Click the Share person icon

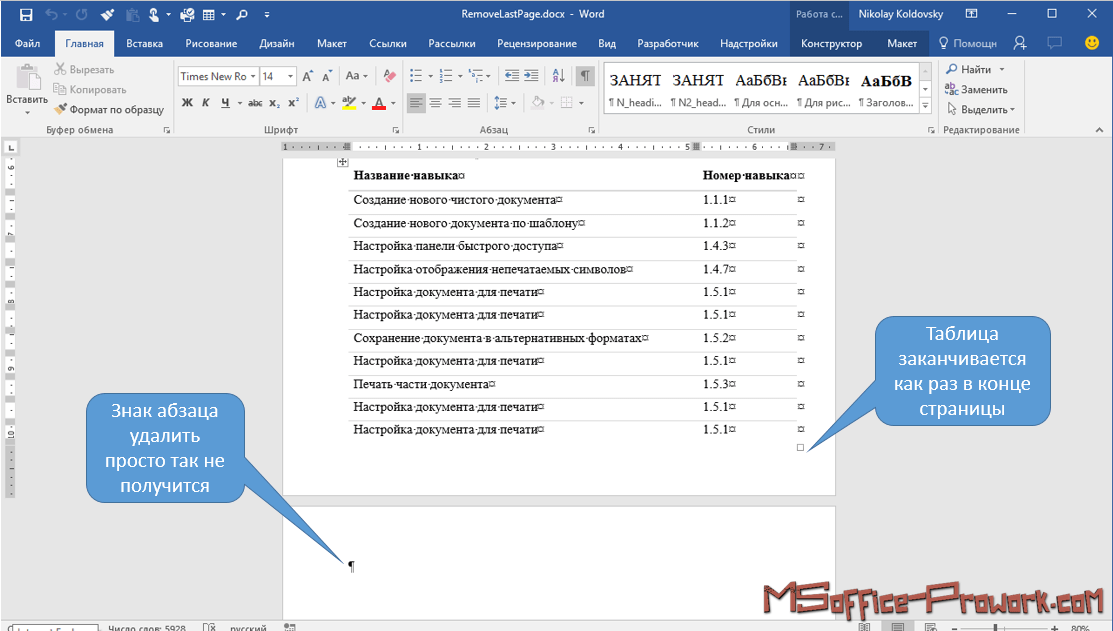pos(1020,43)
